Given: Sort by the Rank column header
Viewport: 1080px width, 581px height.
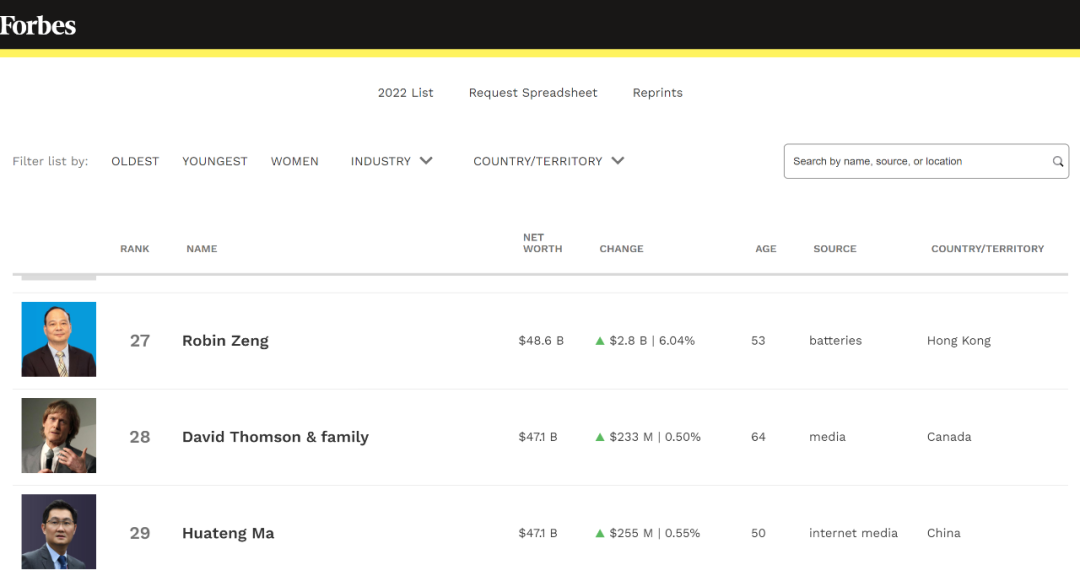Looking at the screenshot, I should (135, 249).
